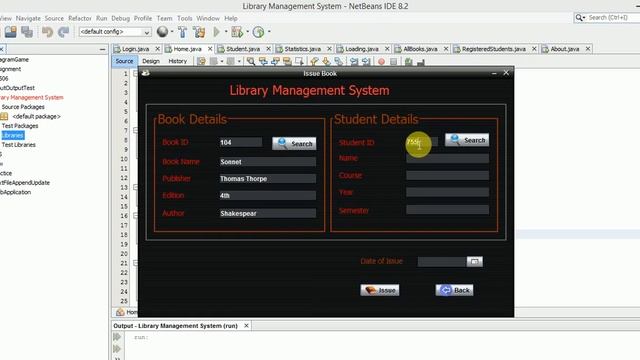Open the Source menu
Image resolution: width=640 pixels, height=360 pixels.
tap(54, 18)
